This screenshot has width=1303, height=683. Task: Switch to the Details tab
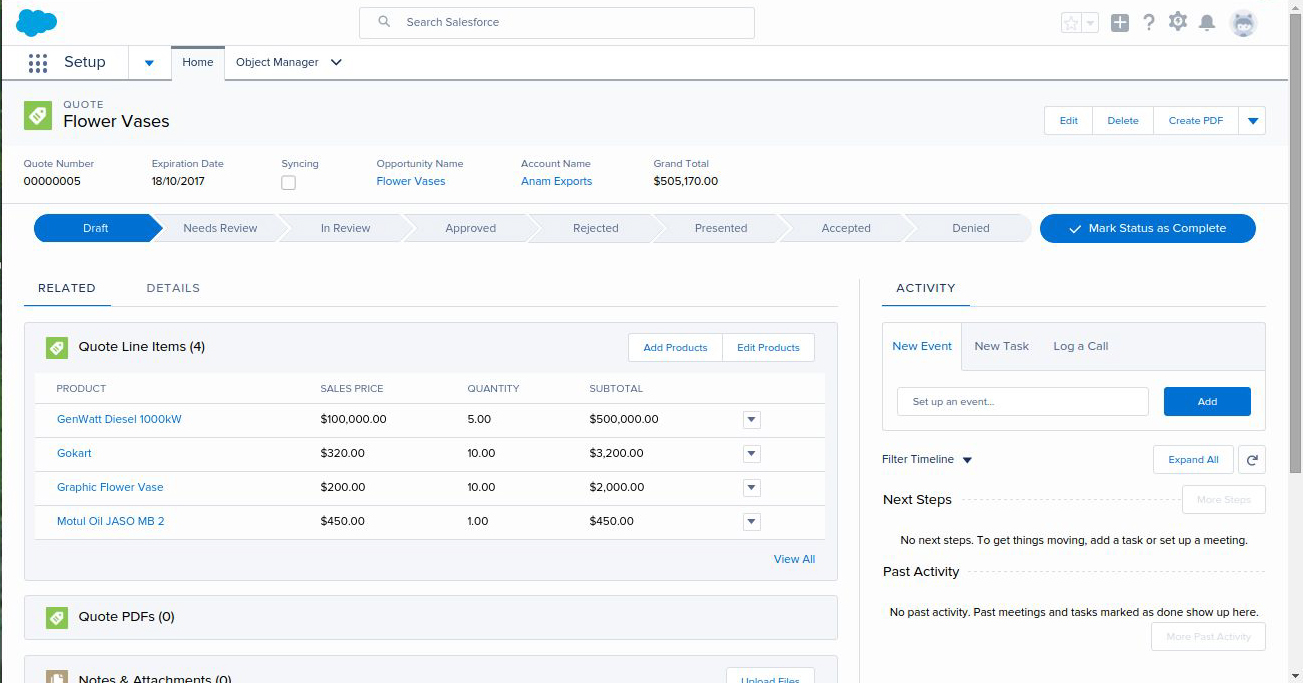click(173, 288)
